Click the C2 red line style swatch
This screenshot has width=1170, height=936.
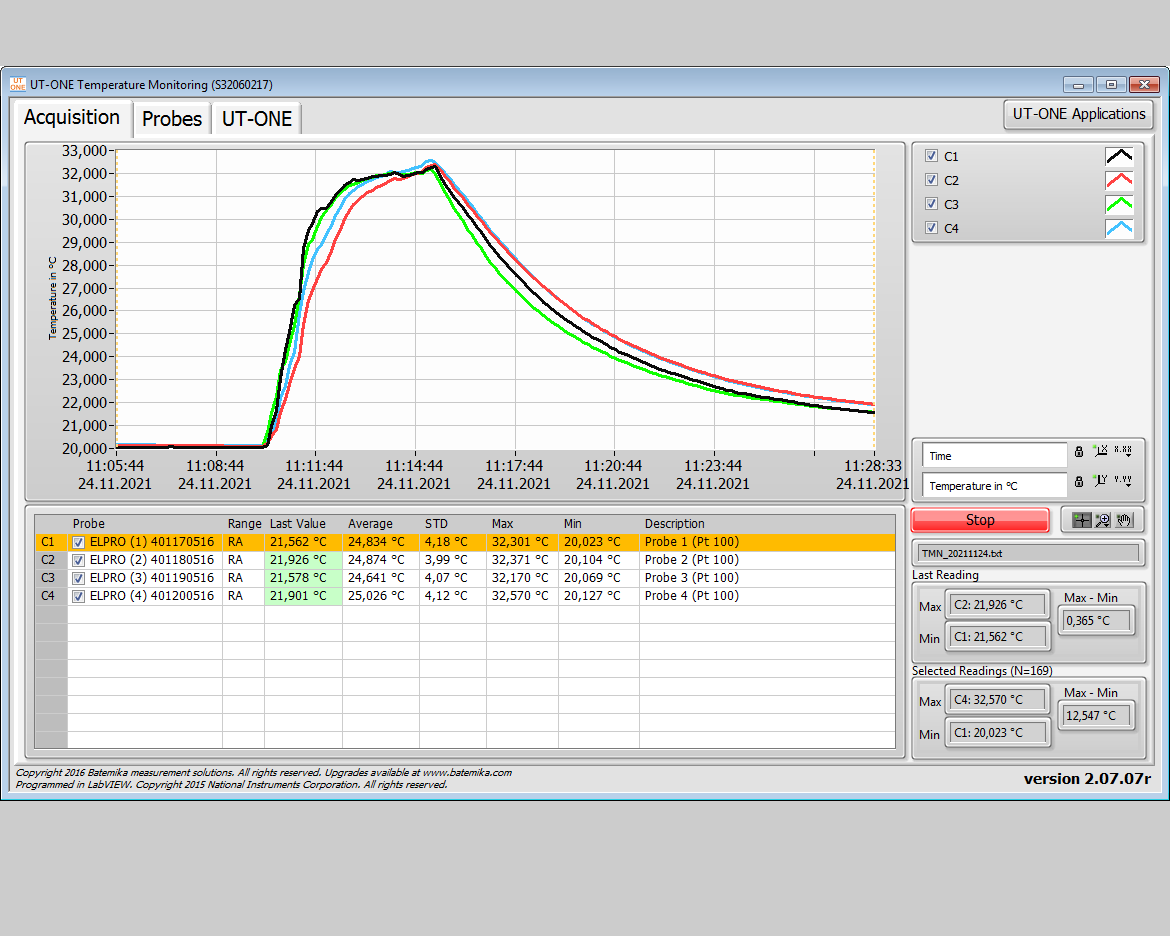pos(1119,180)
